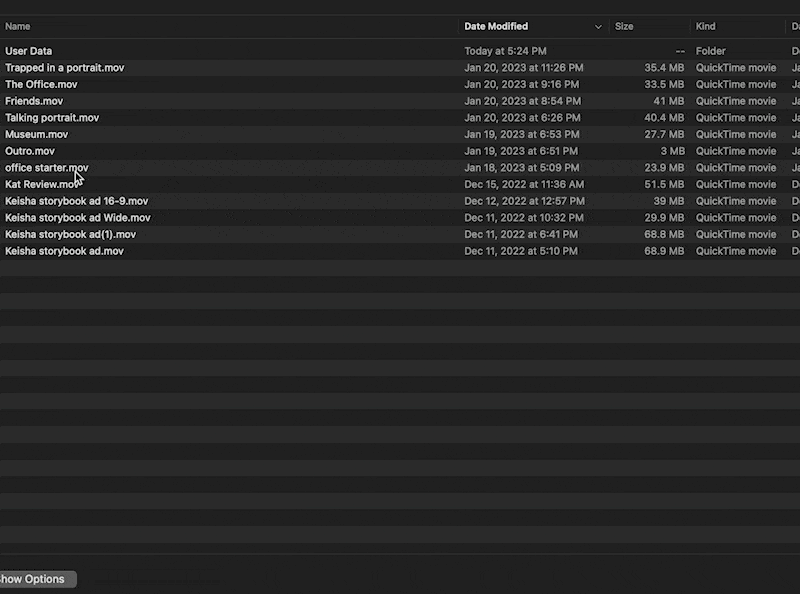
Task: Click the 27.7 MB size value
Action: point(664,135)
